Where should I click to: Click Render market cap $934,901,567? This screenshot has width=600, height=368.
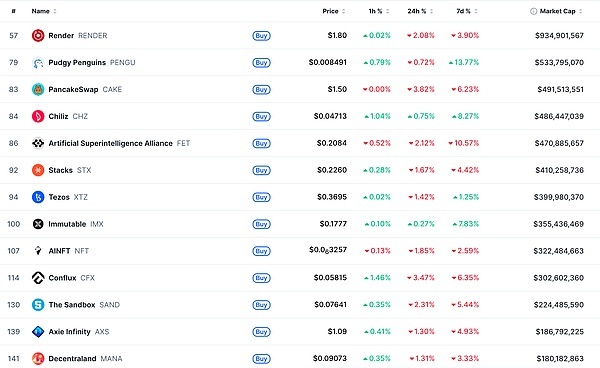coord(559,36)
